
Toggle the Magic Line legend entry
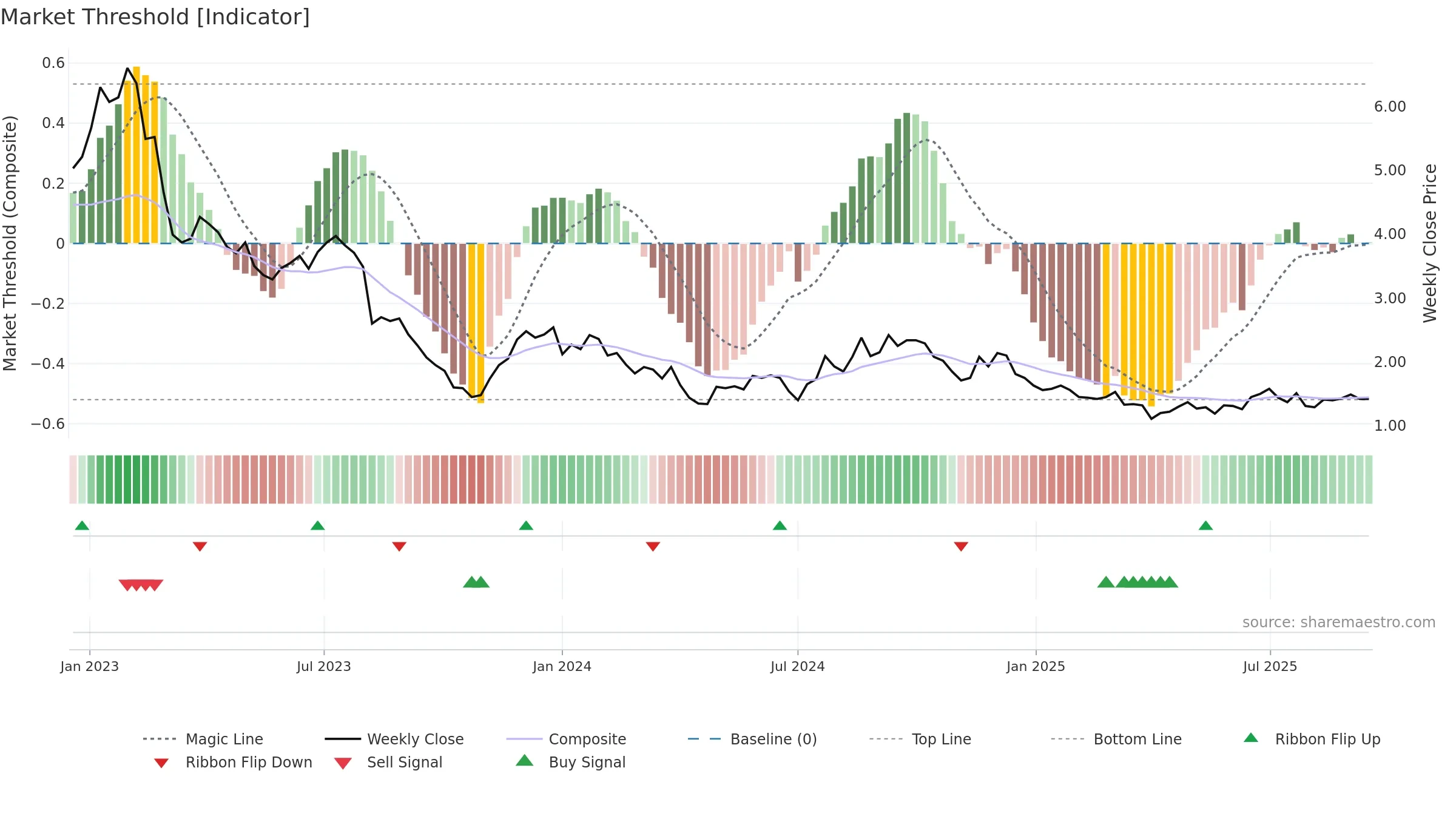203,739
